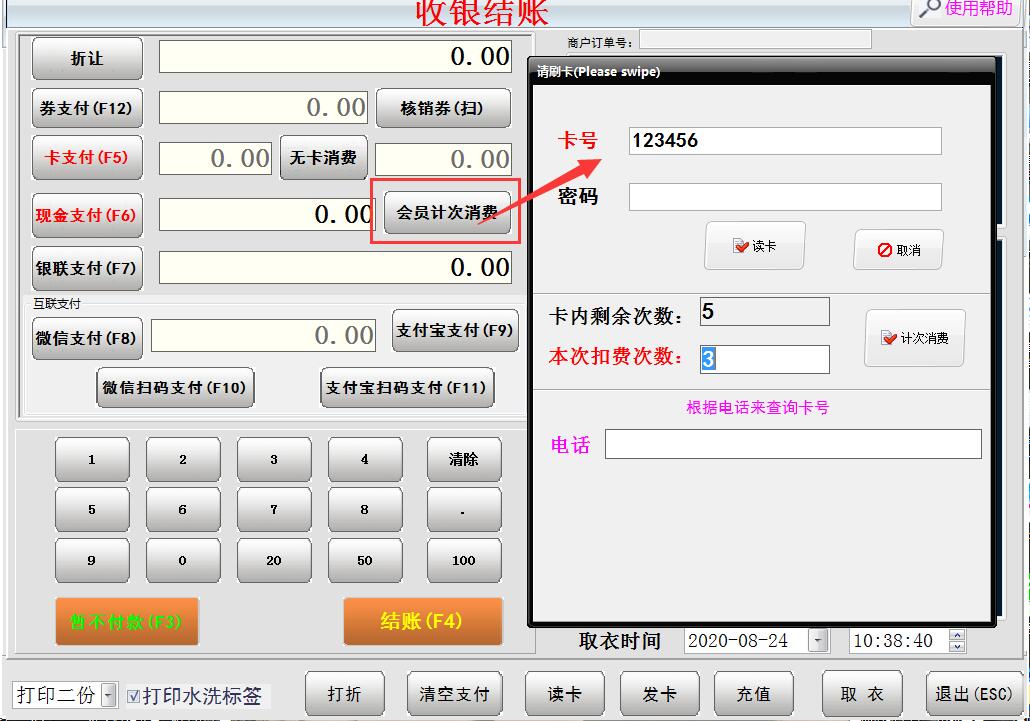Click the 暂不付款(F3) button
The image size is (1030, 721).
pyautogui.click(x=126, y=622)
